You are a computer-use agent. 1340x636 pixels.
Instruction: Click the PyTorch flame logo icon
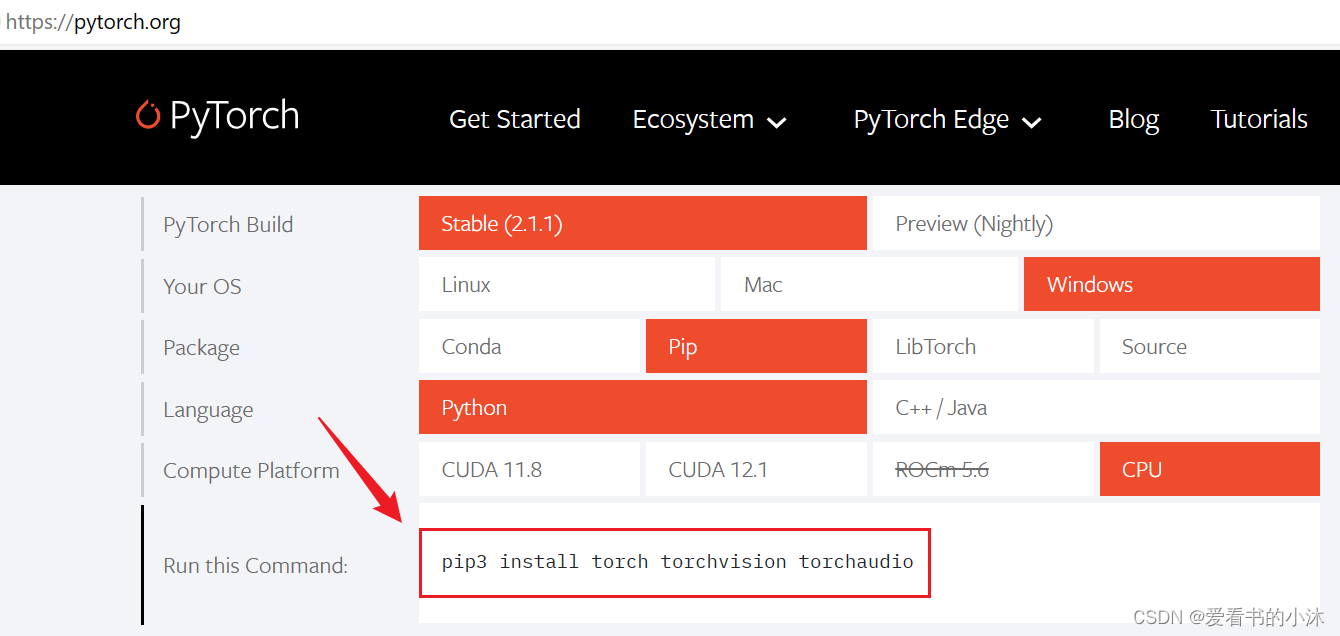pos(148,115)
